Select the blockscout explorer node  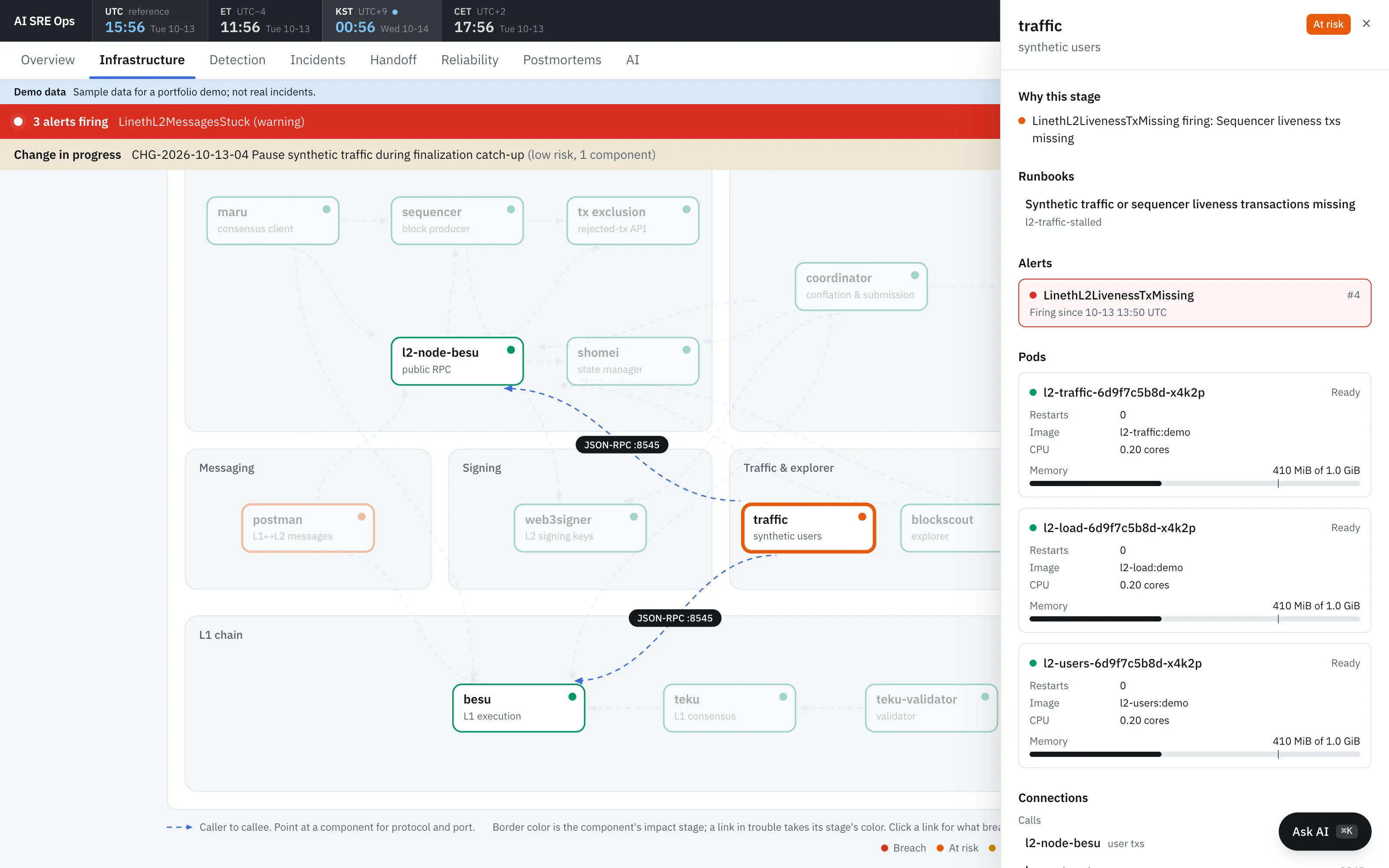pyautogui.click(x=950, y=528)
